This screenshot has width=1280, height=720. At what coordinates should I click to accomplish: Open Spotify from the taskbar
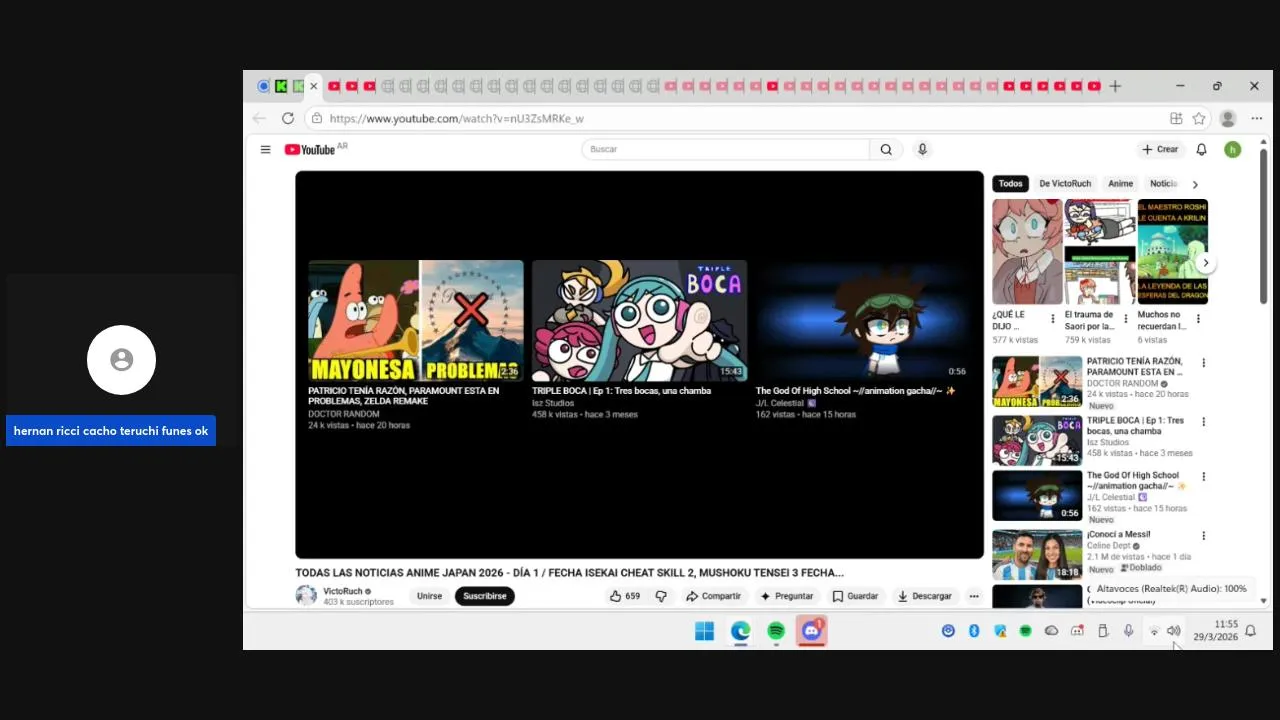click(776, 631)
